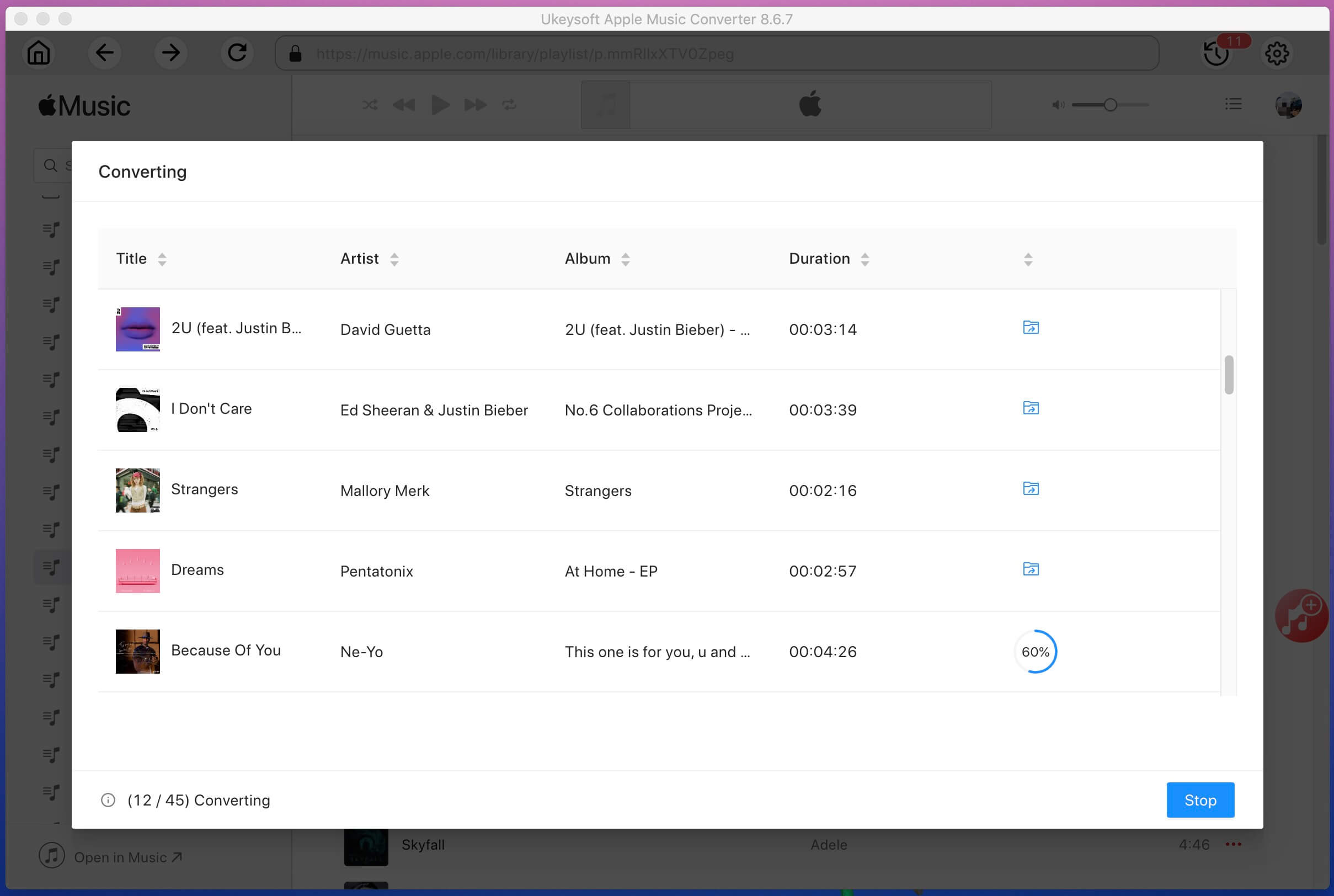
Task: Open the settings gear icon
Action: [x=1277, y=53]
